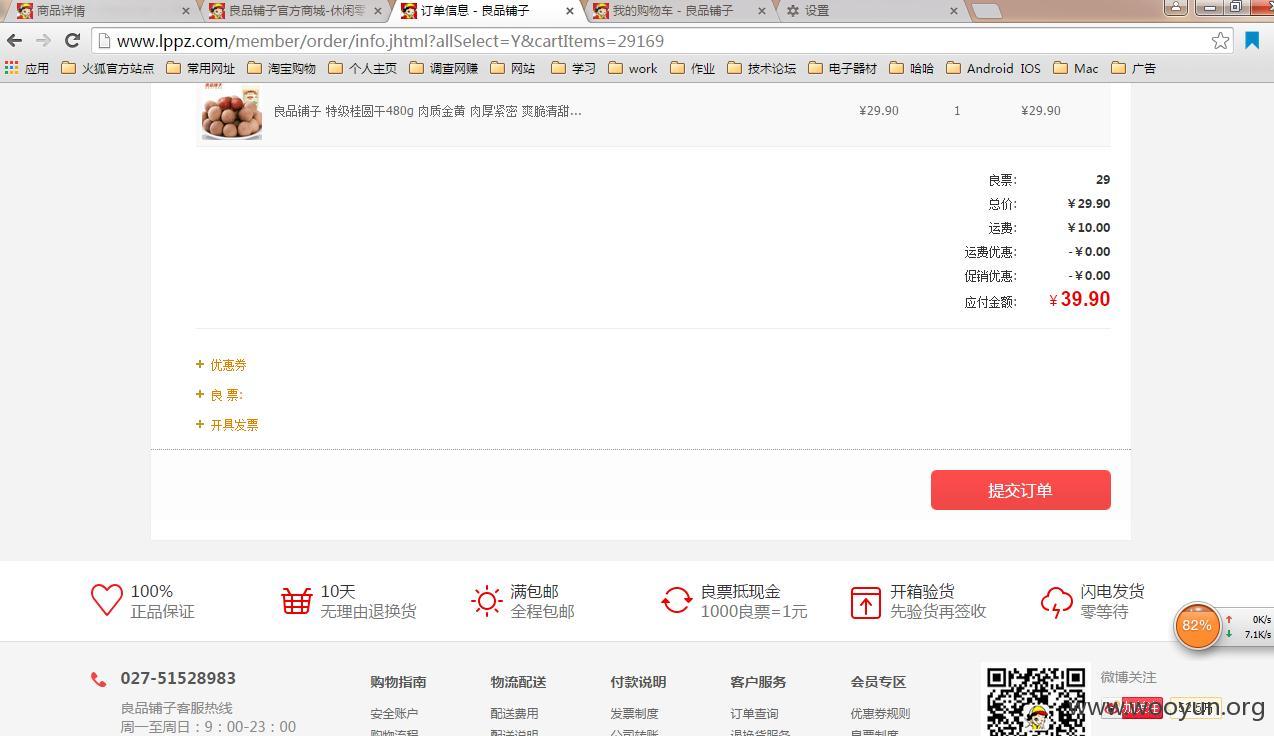The width and height of the screenshot is (1274, 736).
Task: Click the sun 满包邮 icon
Action: click(x=487, y=600)
